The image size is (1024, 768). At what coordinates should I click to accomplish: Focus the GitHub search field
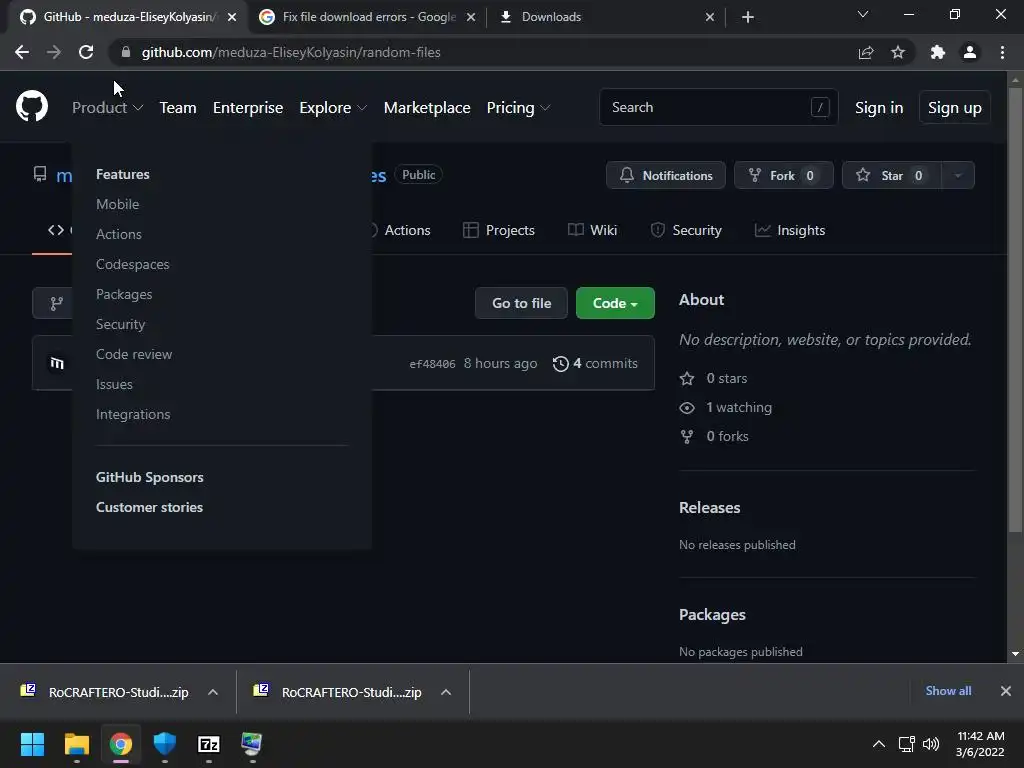718,107
